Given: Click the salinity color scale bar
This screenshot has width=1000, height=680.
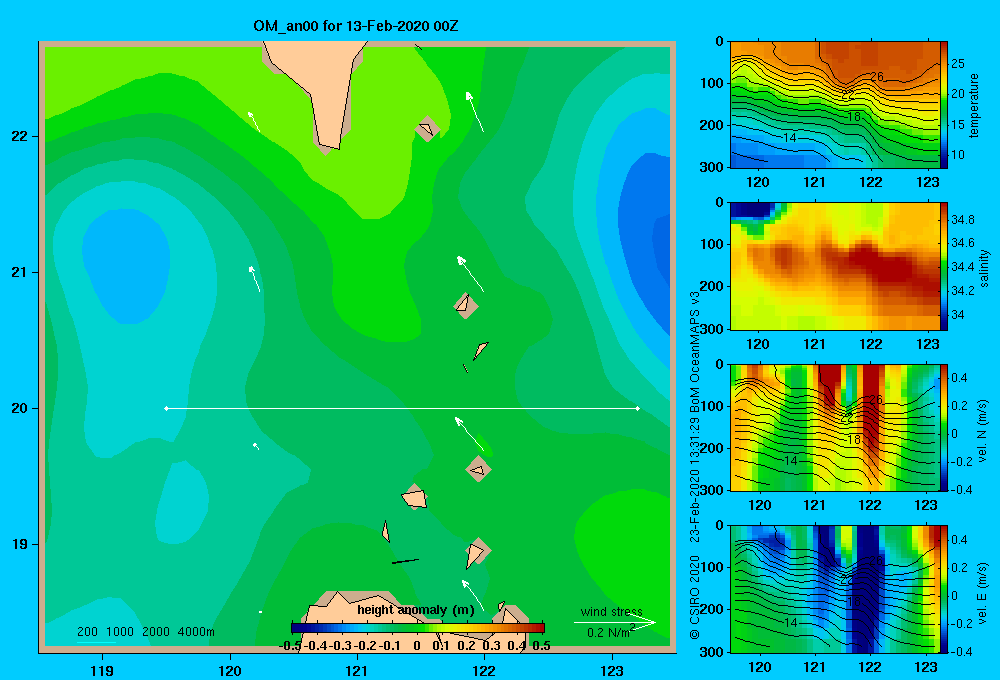Looking at the screenshot, I should [944, 266].
